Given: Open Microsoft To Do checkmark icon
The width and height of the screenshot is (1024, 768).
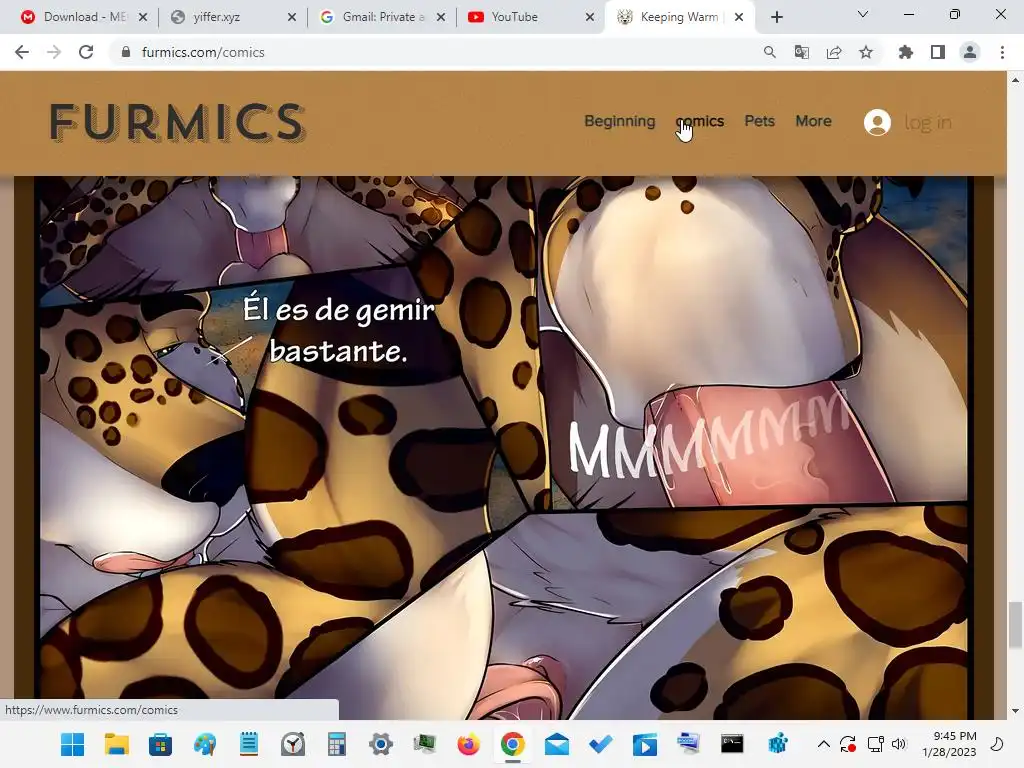Looking at the screenshot, I should point(601,744).
